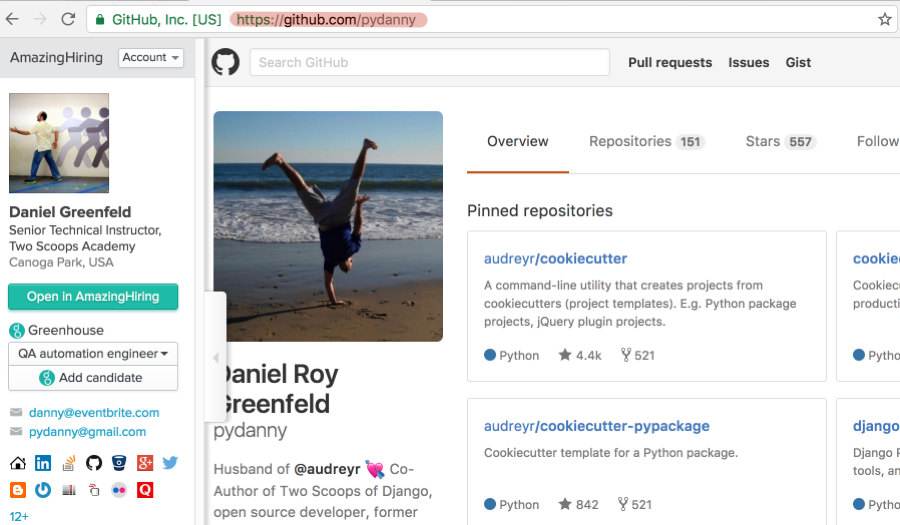The height and width of the screenshot is (525, 900).
Task: Click the Greenhouse label in sidebar
Action: [x=66, y=330]
